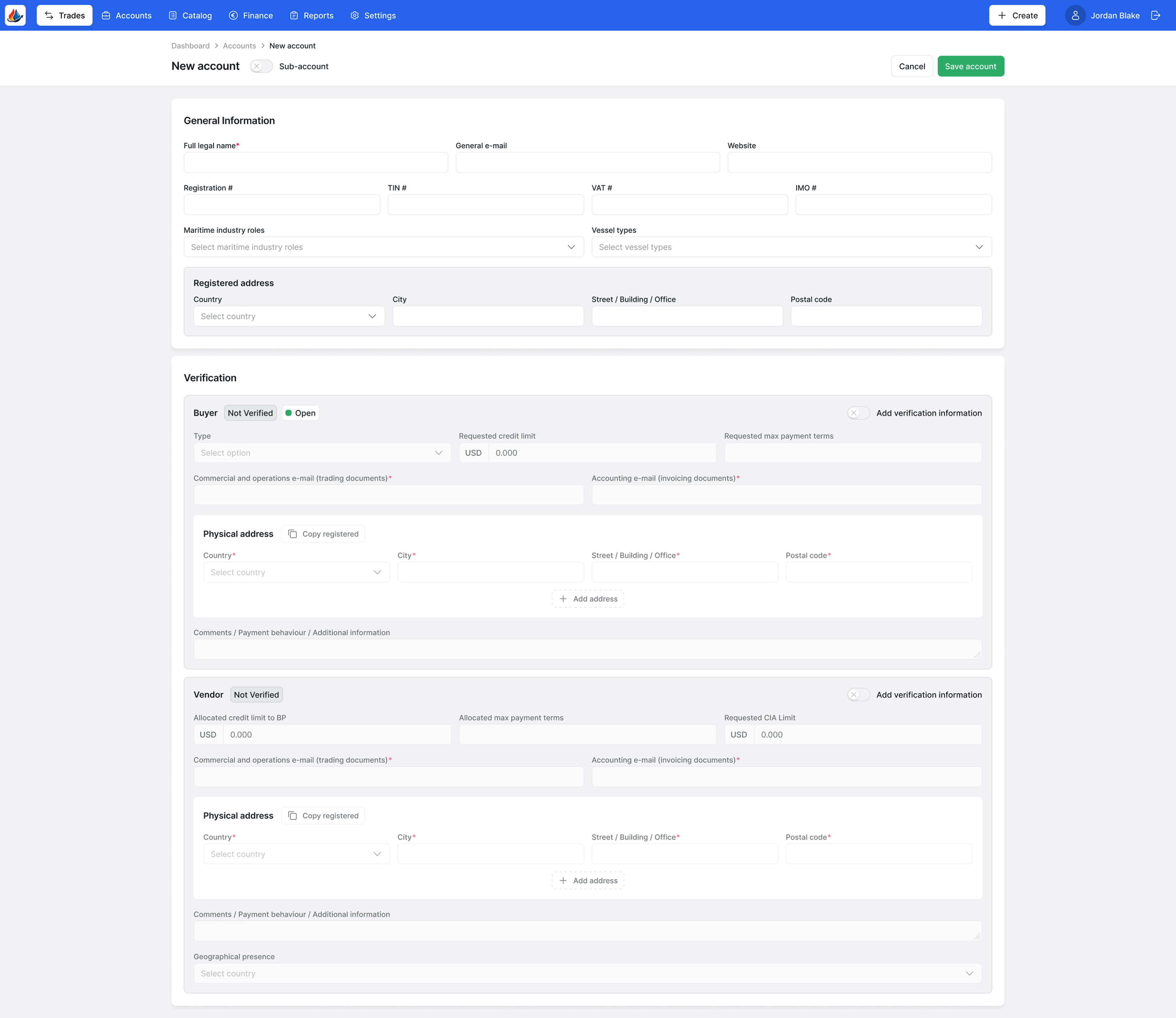Click the Buyer Copy registered icon button
The width and height of the screenshot is (1176, 1018).
tap(323, 534)
